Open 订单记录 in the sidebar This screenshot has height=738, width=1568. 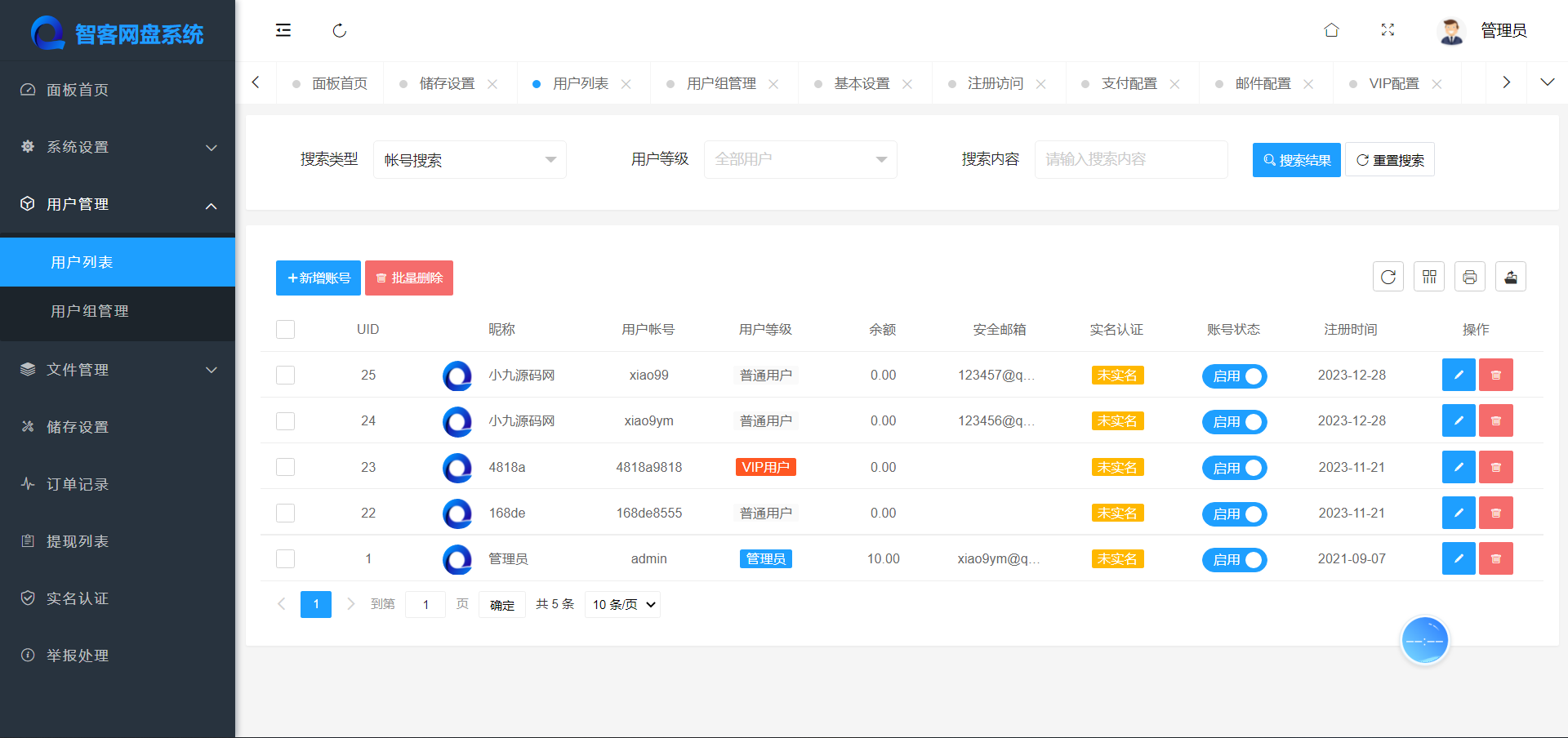tap(118, 484)
